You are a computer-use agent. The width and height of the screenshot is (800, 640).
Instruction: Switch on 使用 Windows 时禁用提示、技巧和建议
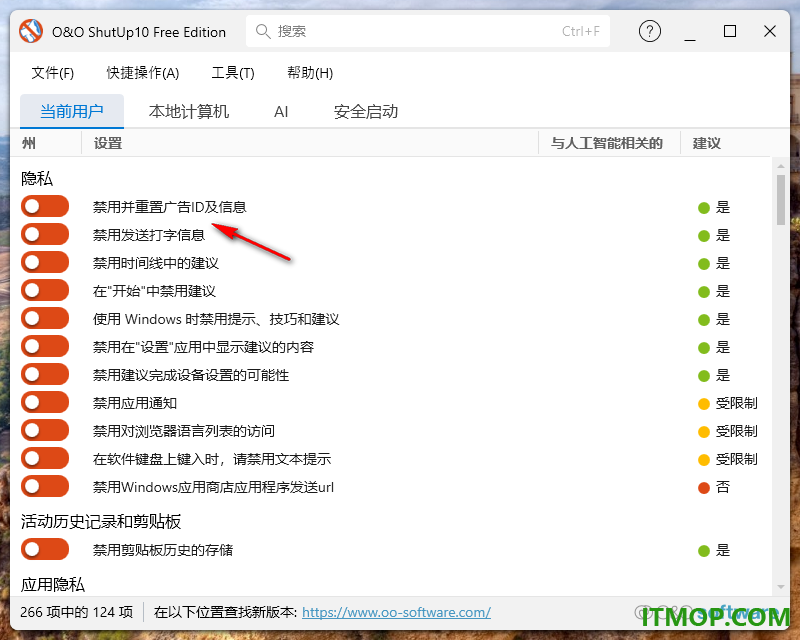45,318
